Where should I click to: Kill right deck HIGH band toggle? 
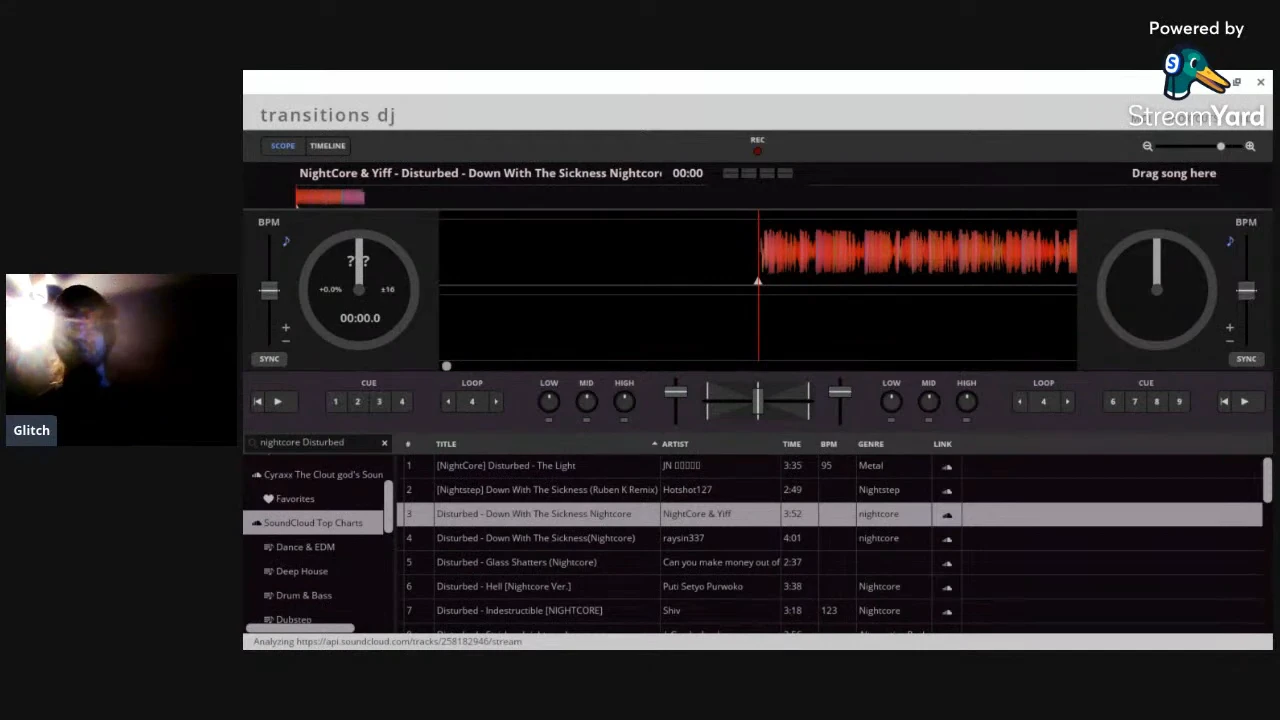[966, 420]
